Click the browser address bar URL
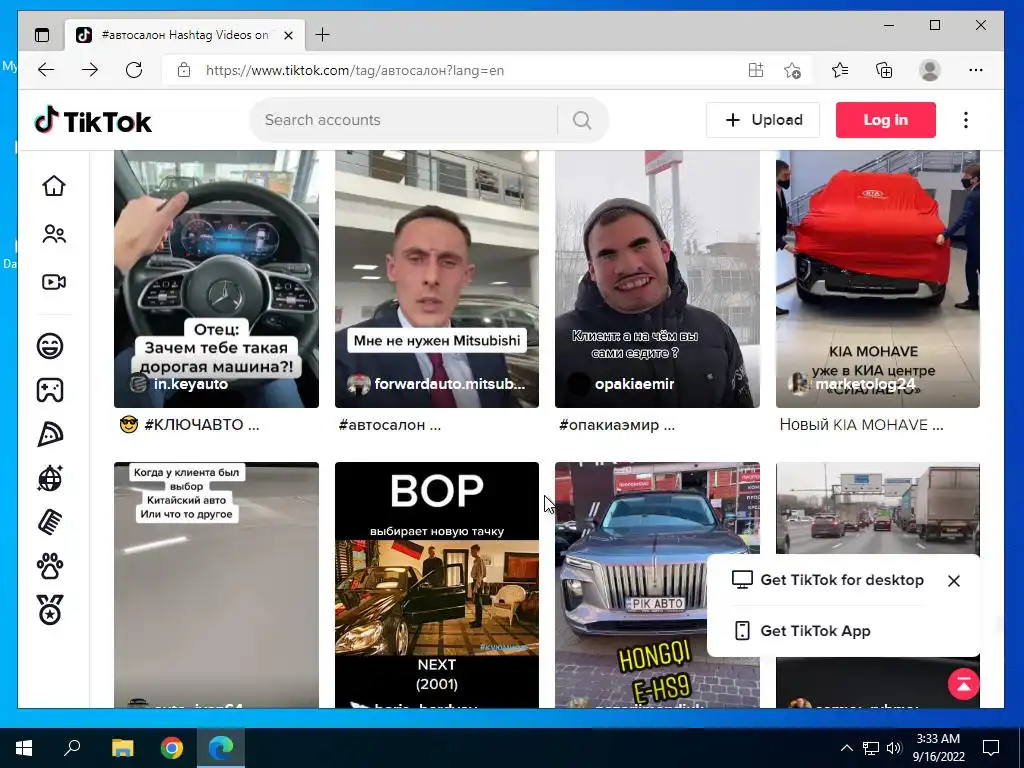1024x768 pixels. [355, 71]
